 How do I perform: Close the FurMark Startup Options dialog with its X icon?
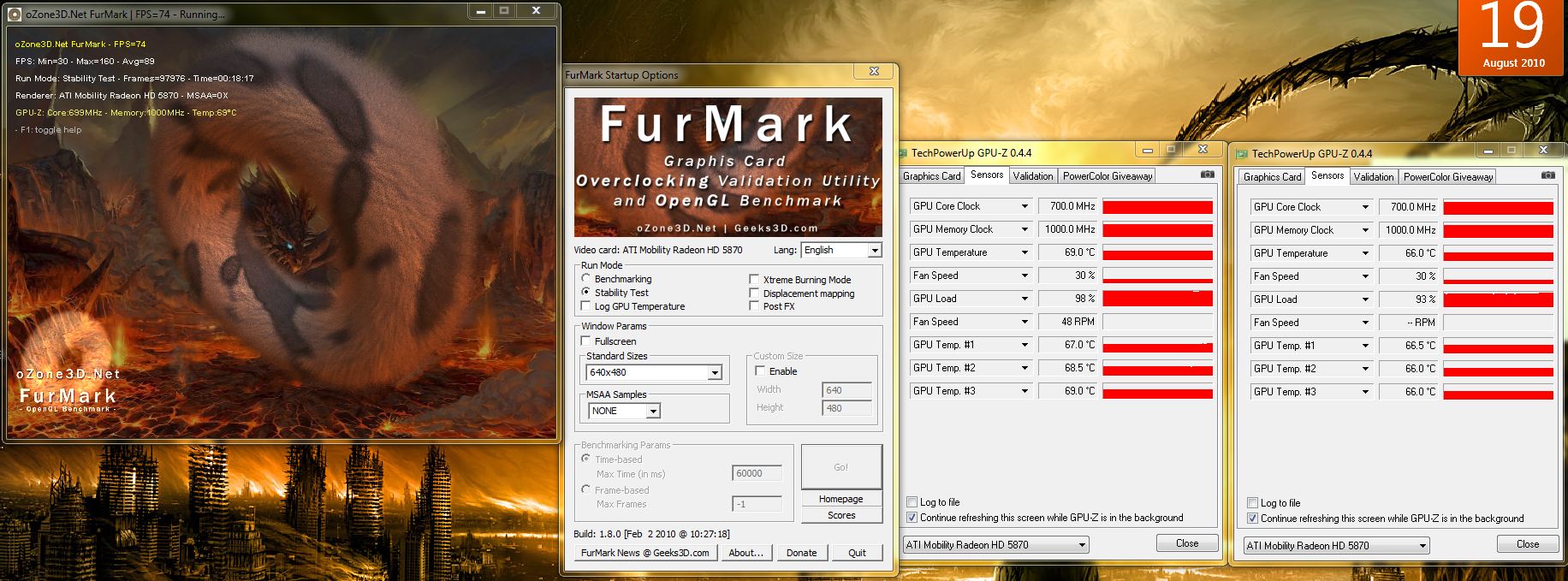[874, 72]
